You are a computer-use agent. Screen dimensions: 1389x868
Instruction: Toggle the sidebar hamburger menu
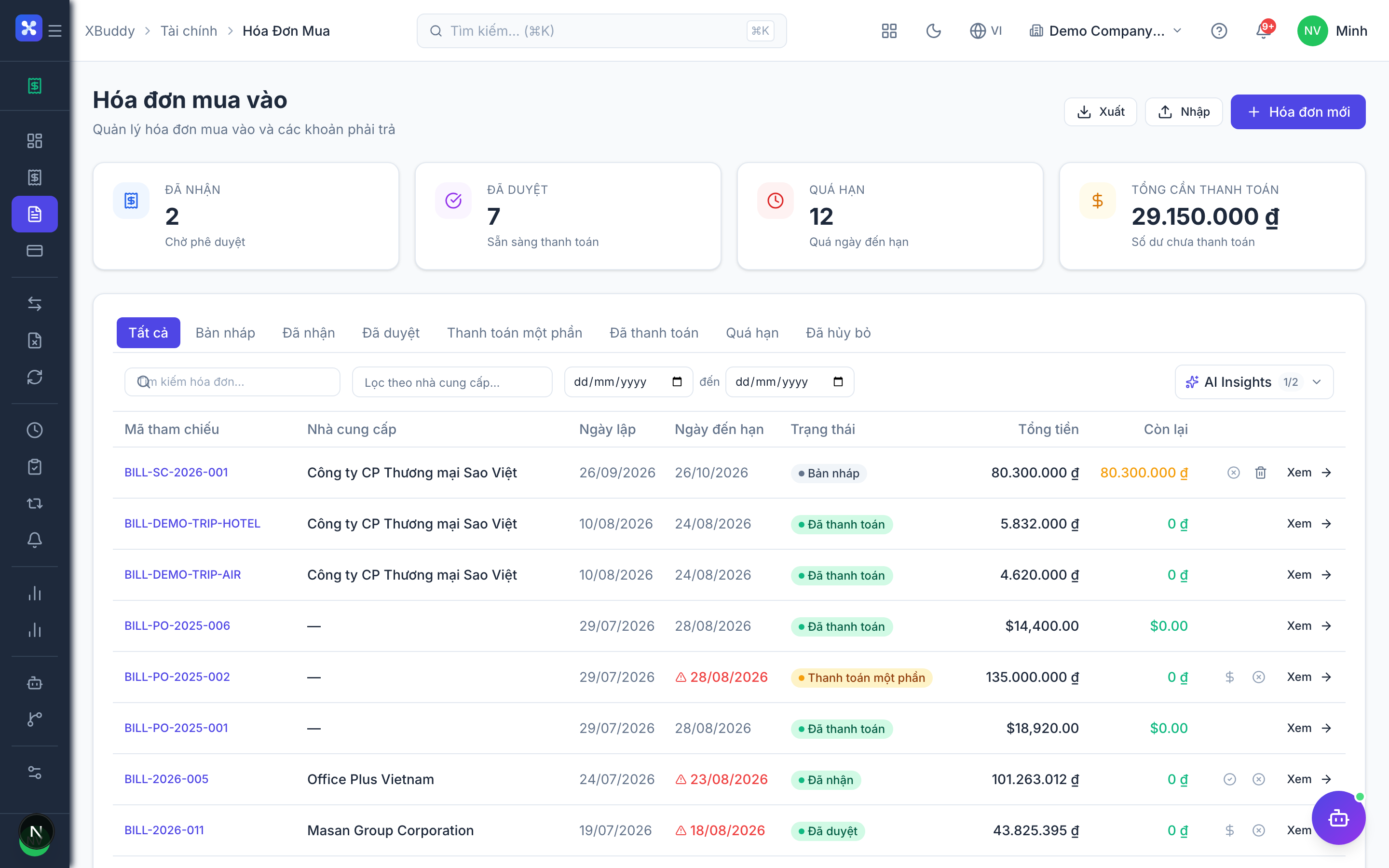(x=55, y=30)
